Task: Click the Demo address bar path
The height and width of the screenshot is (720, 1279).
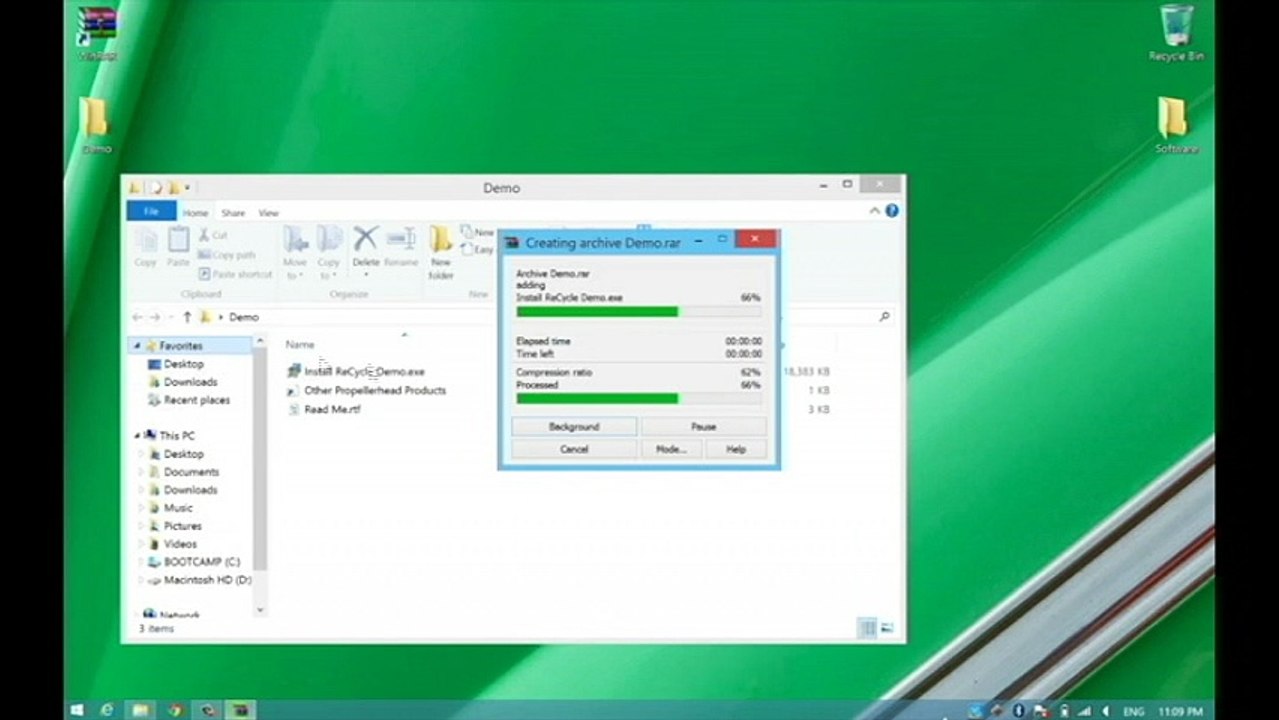Action: tap(244, 317)
